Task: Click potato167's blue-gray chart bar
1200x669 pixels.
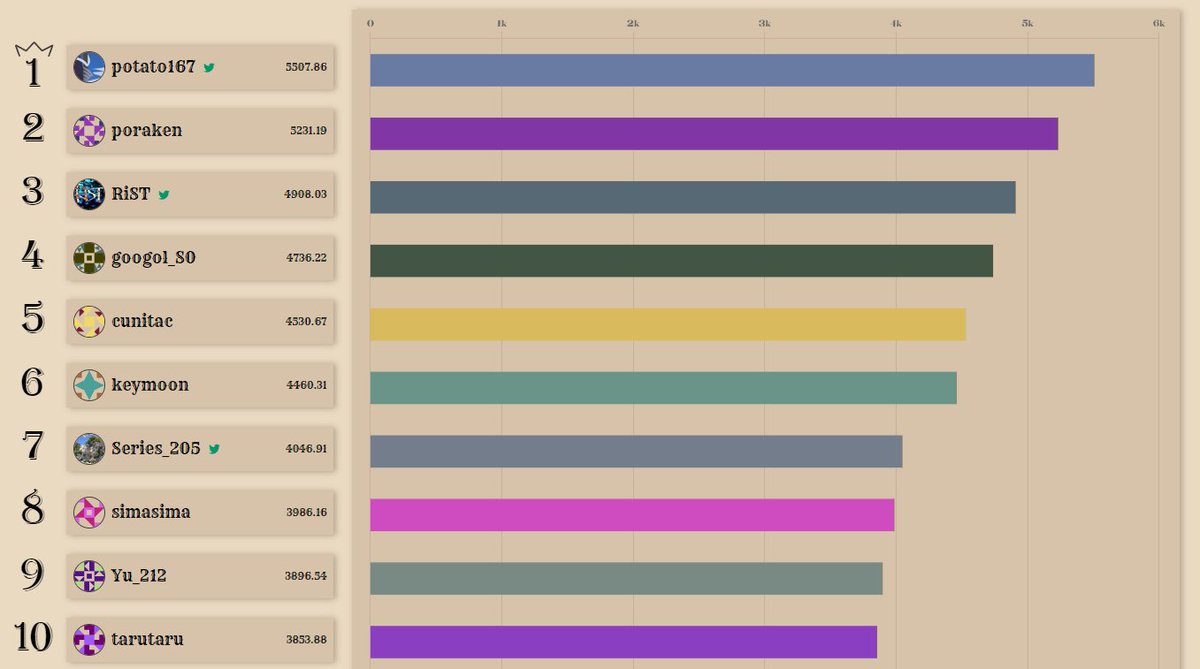Action: pos(732,70)
